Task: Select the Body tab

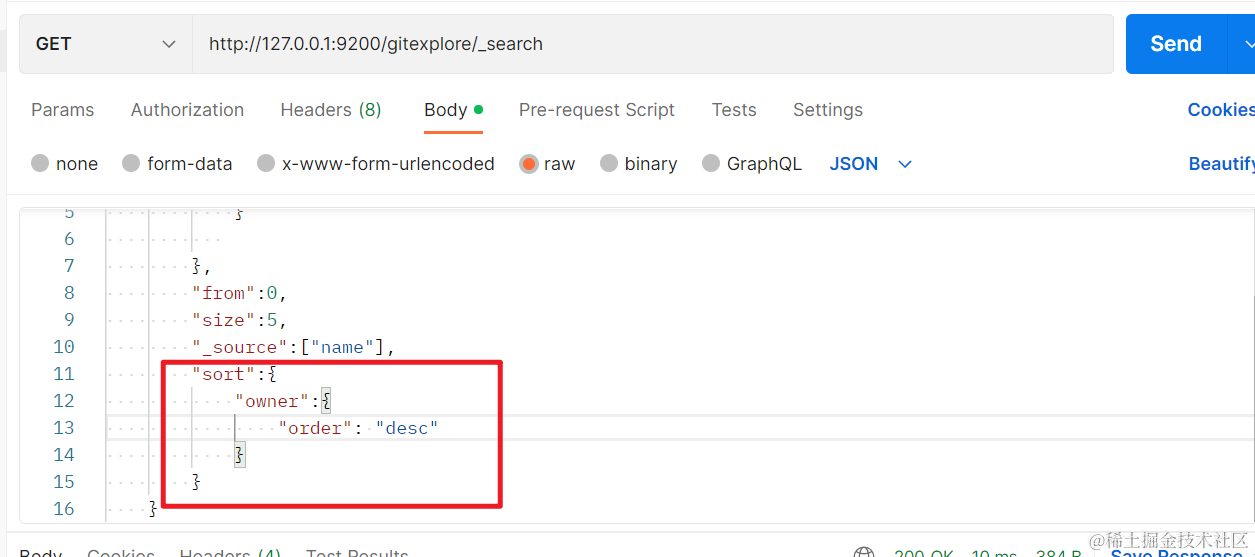Action: [x=453, y=110]
